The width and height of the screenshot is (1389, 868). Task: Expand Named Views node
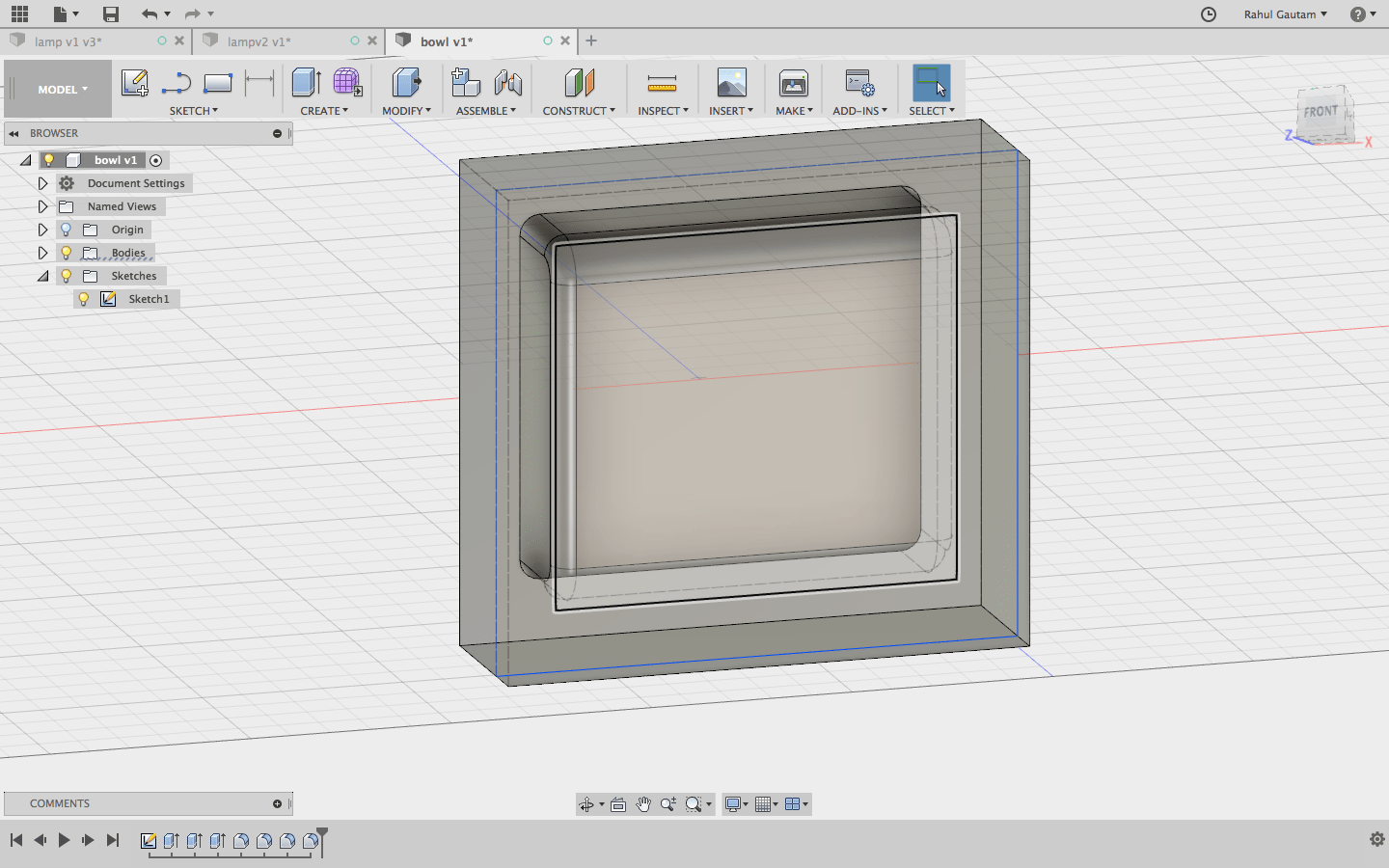click(x=42, y=206)
